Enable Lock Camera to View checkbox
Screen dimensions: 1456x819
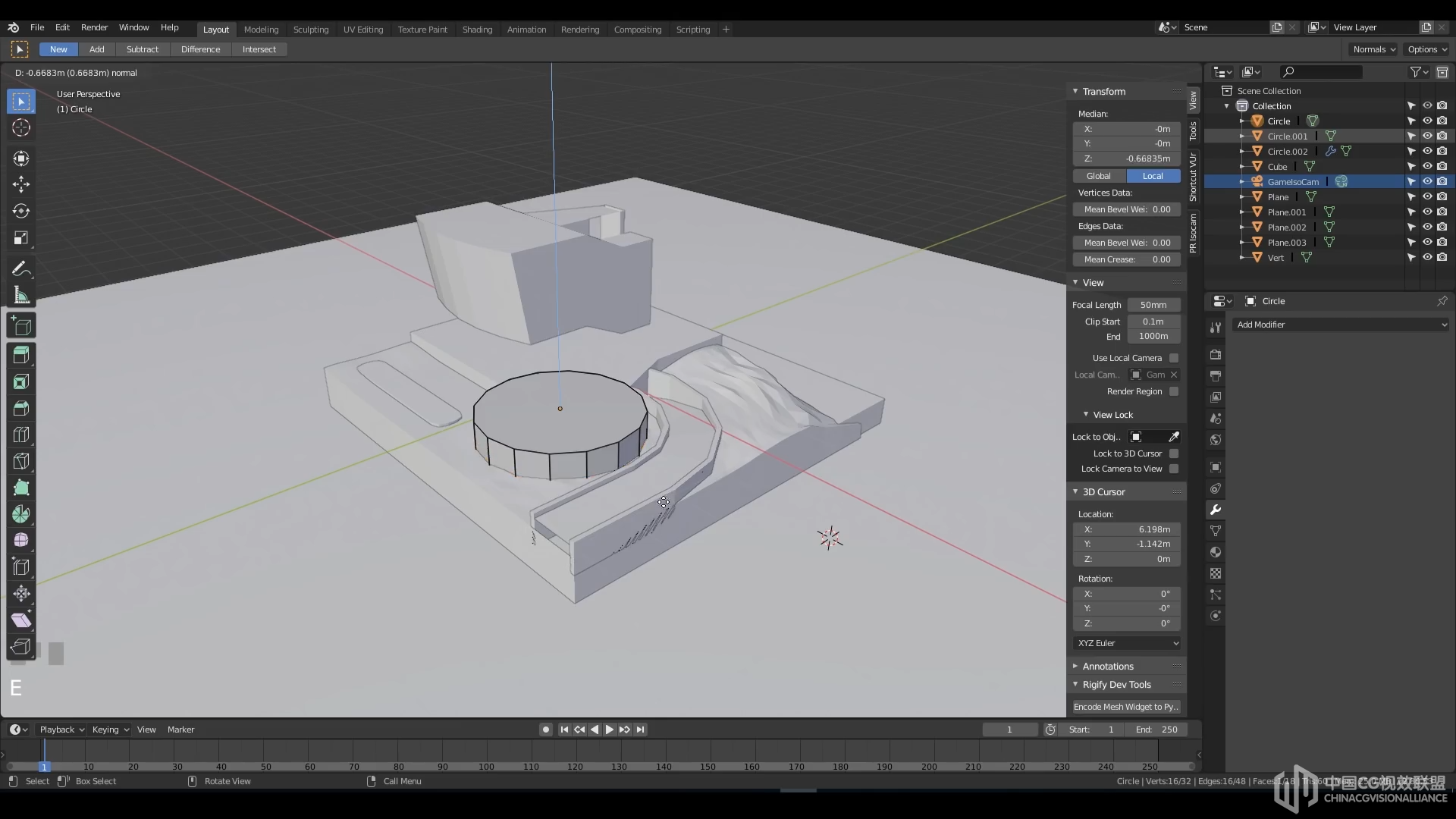1174,469
